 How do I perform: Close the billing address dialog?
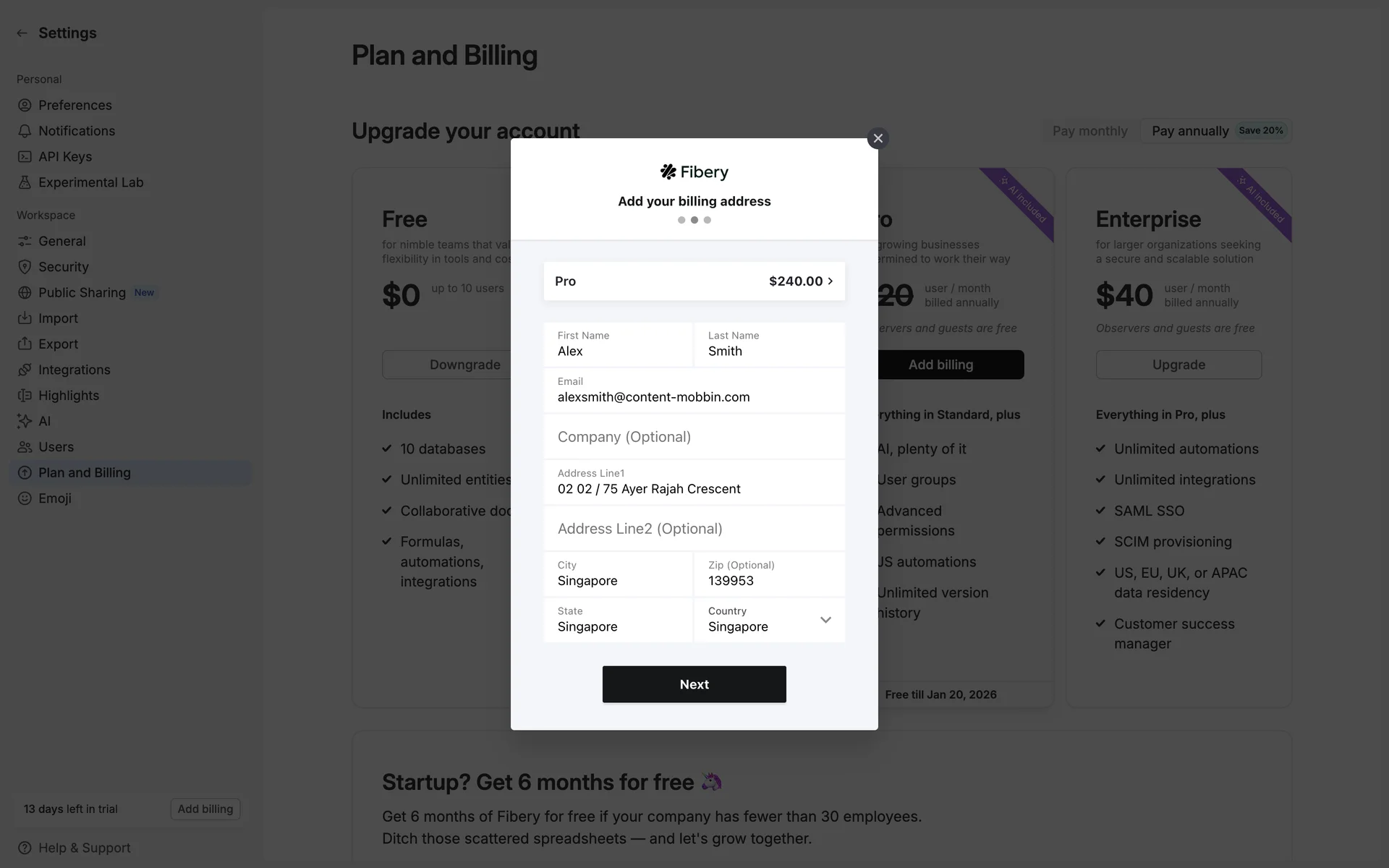pos(878,138)
